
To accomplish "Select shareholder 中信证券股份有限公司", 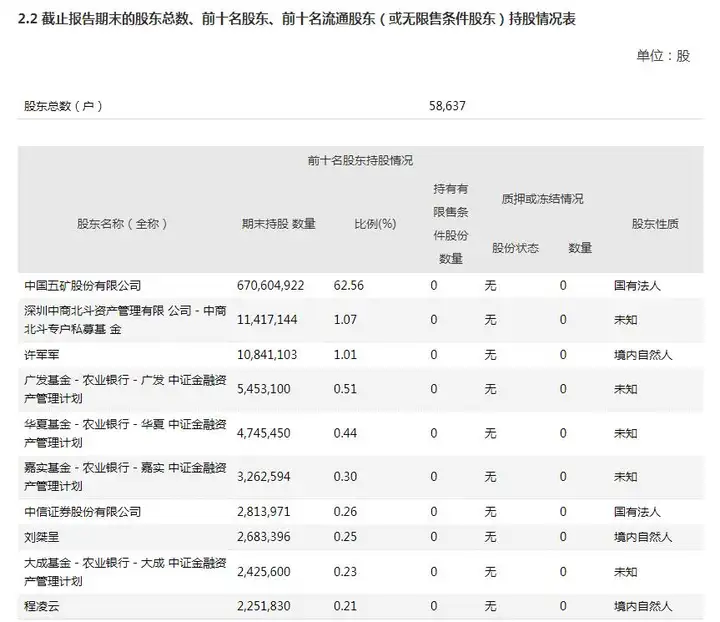I will tap(83, 511).
